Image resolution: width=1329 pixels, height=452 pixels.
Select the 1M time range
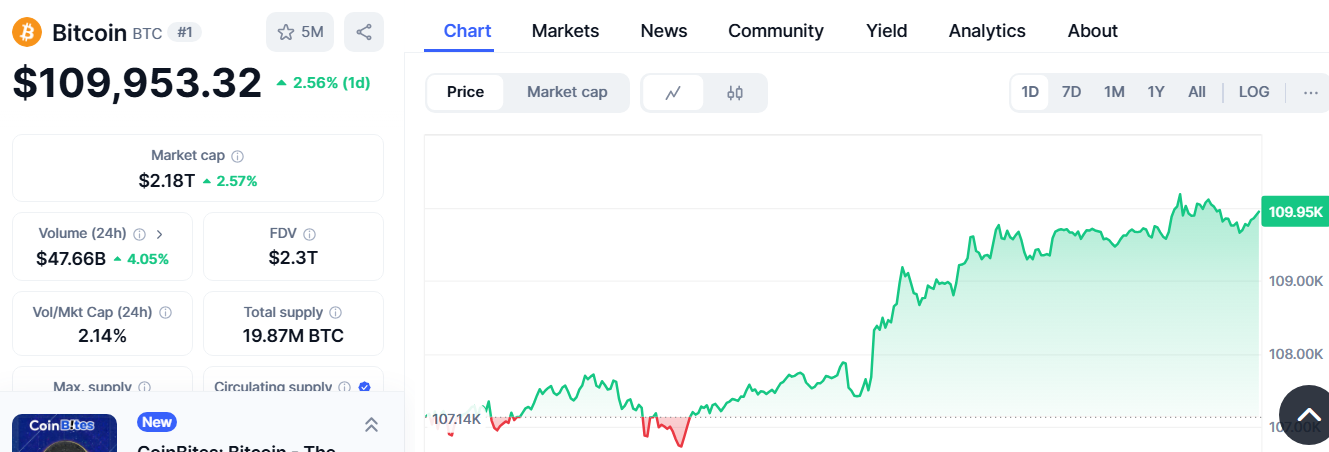click(1114, 92)
